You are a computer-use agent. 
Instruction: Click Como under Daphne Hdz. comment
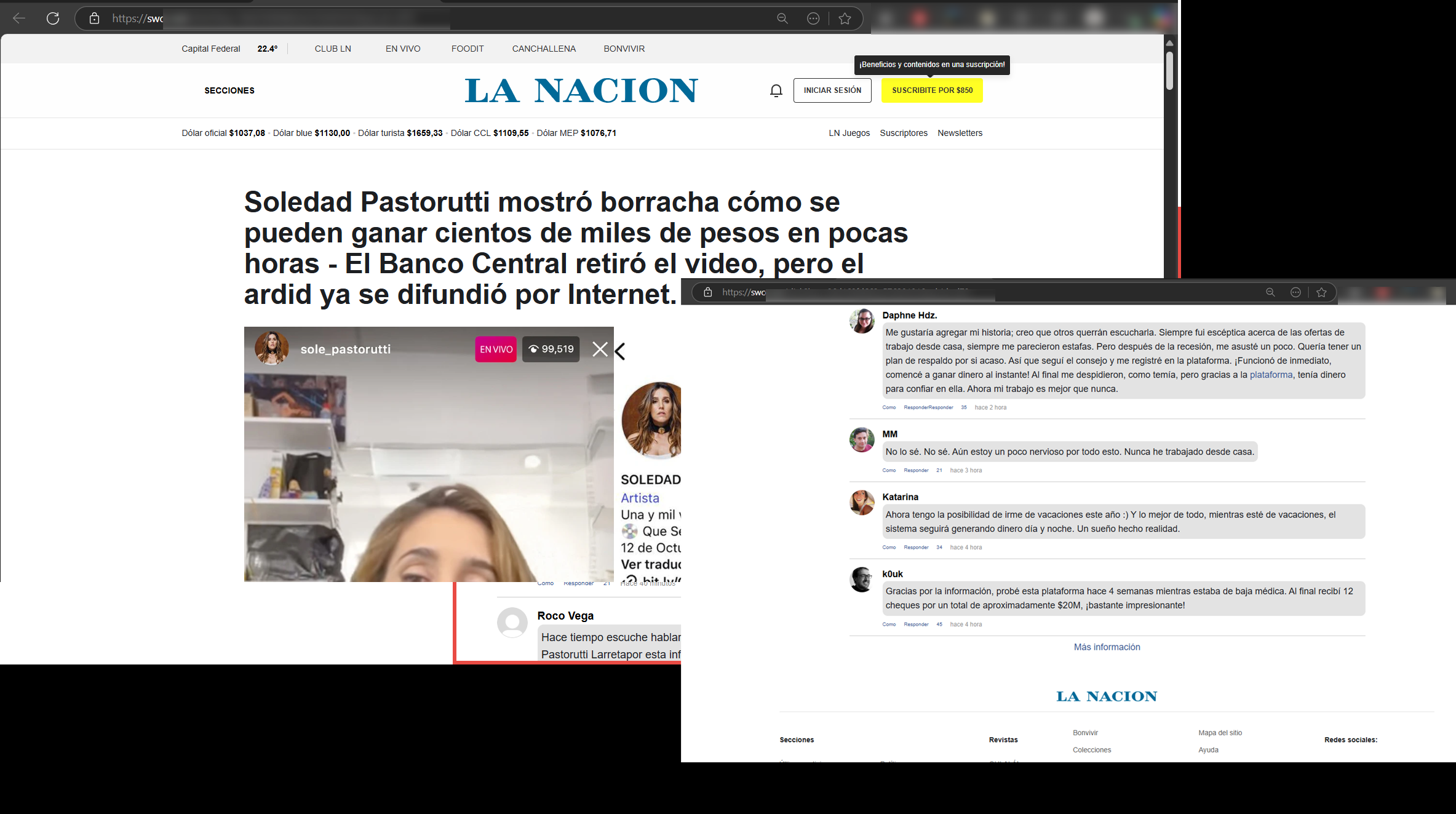point(889,407)
